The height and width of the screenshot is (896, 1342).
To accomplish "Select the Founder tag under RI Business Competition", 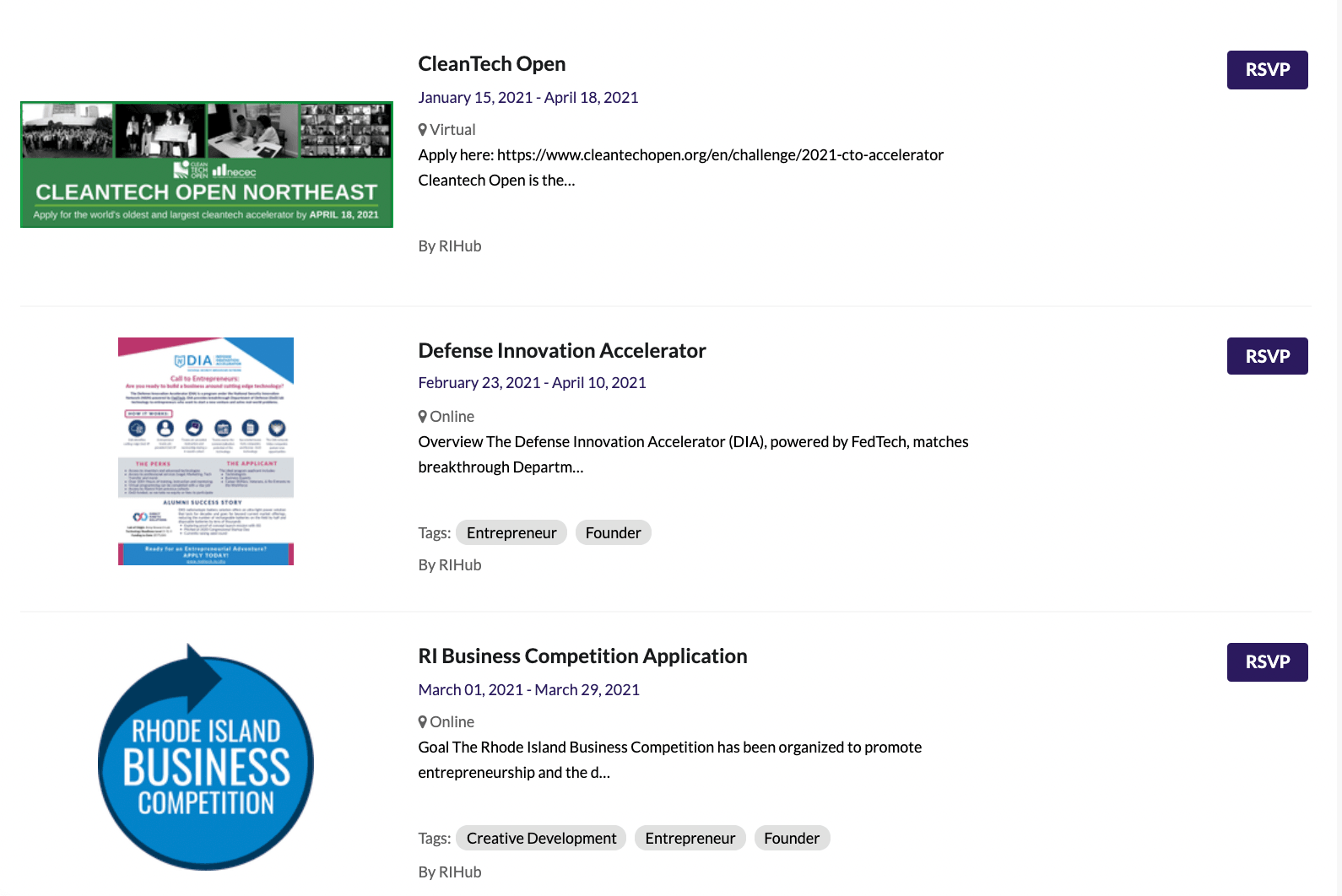I will (792, 839).
